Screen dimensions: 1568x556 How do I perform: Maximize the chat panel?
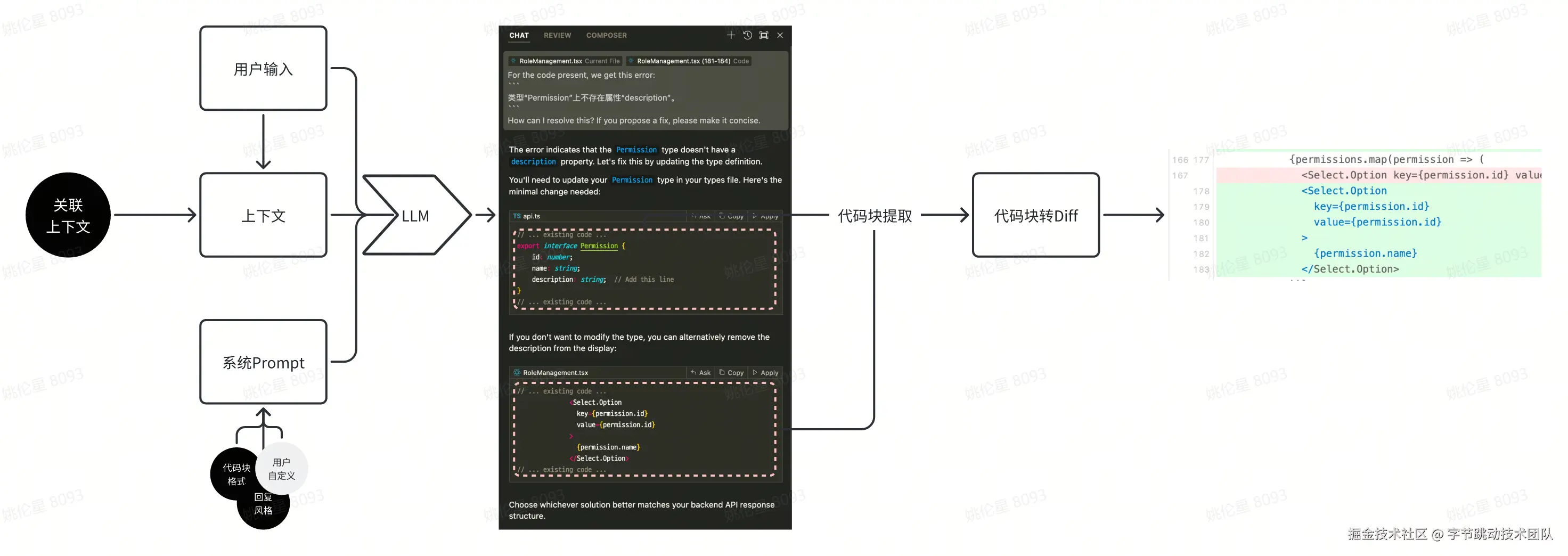[764, 35]
